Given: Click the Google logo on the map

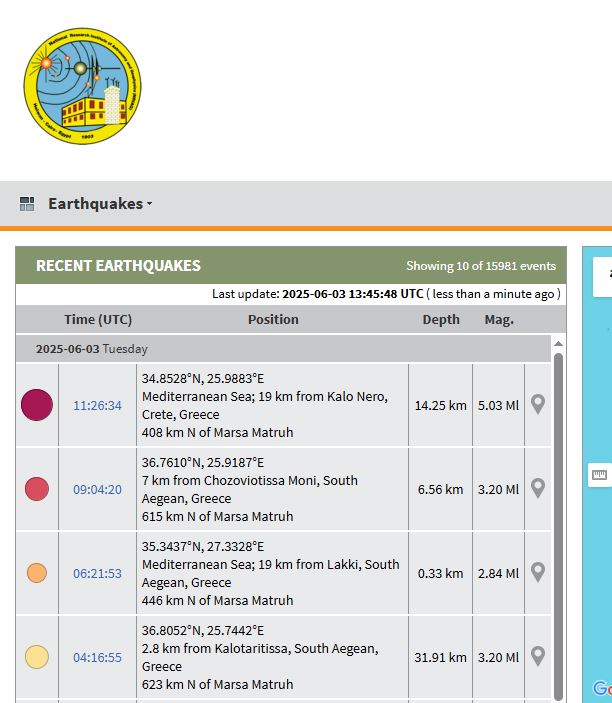Looking at the screenshot, I should point(601,689).
